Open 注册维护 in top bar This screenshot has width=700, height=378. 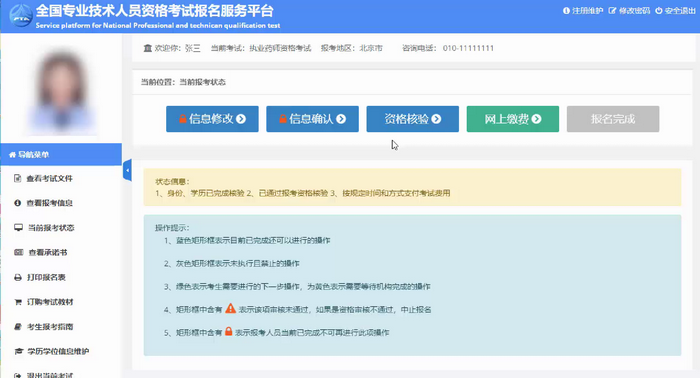click(583, 11)
